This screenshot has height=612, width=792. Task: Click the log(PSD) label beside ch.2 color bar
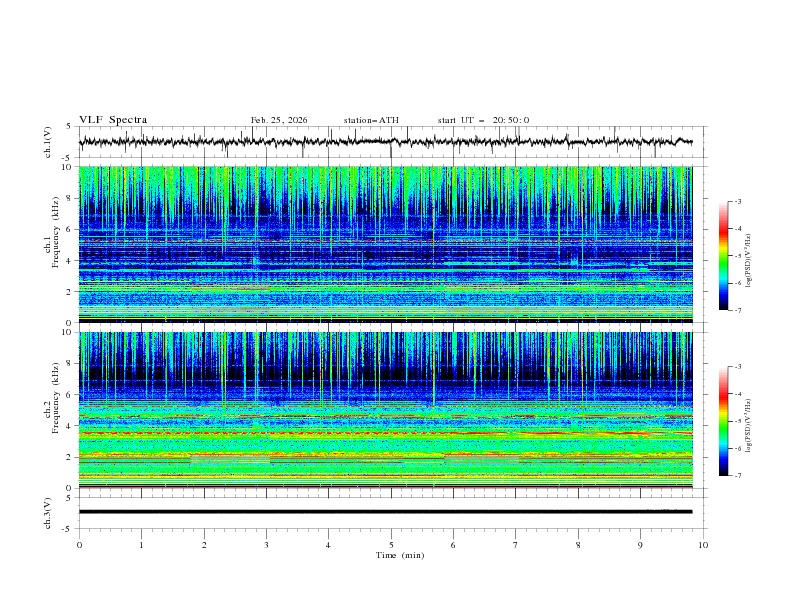[x=748, y=425]
